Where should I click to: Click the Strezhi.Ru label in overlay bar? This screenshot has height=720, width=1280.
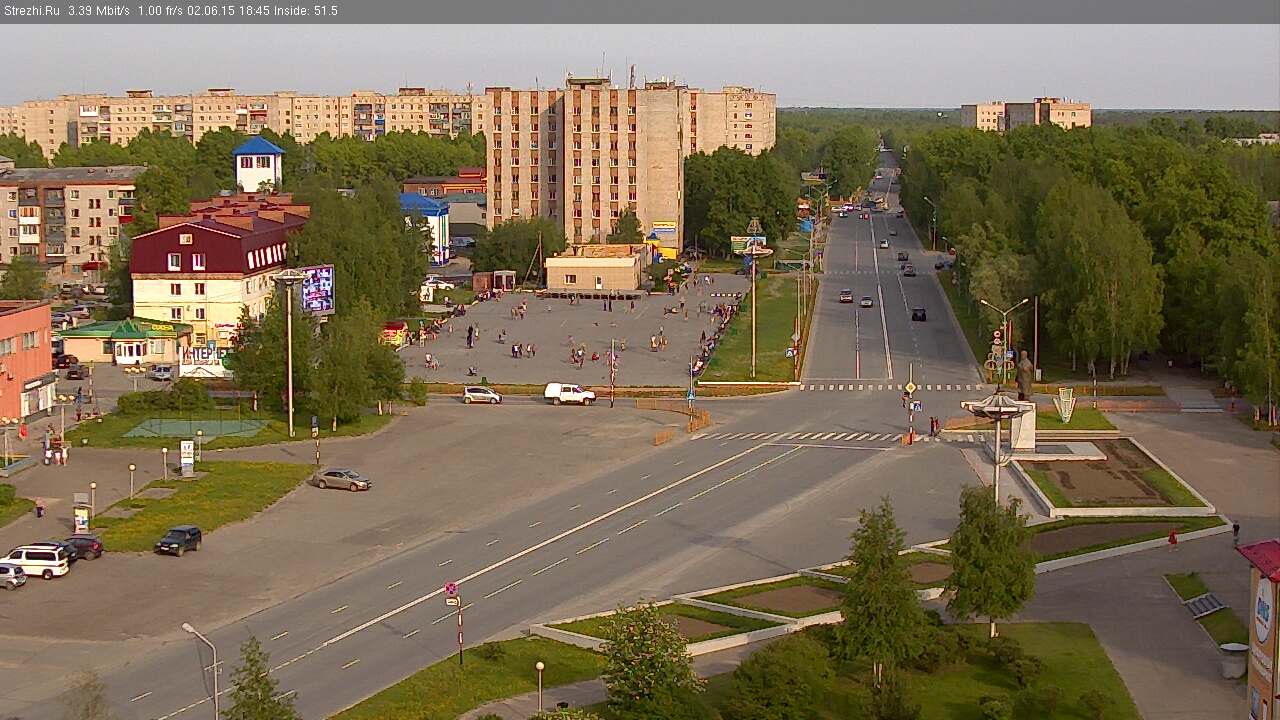32,11
